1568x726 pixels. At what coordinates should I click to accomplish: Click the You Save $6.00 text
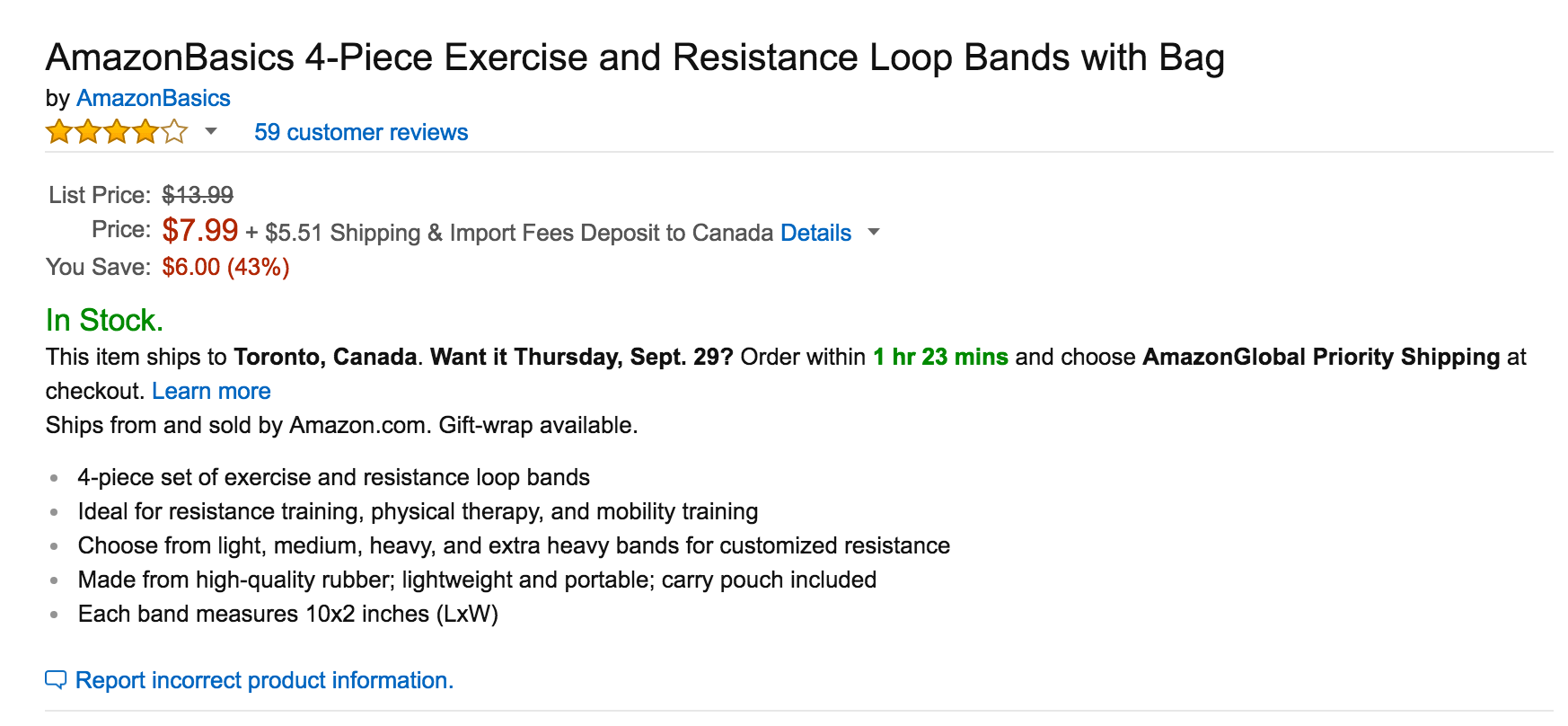(225, 266)
